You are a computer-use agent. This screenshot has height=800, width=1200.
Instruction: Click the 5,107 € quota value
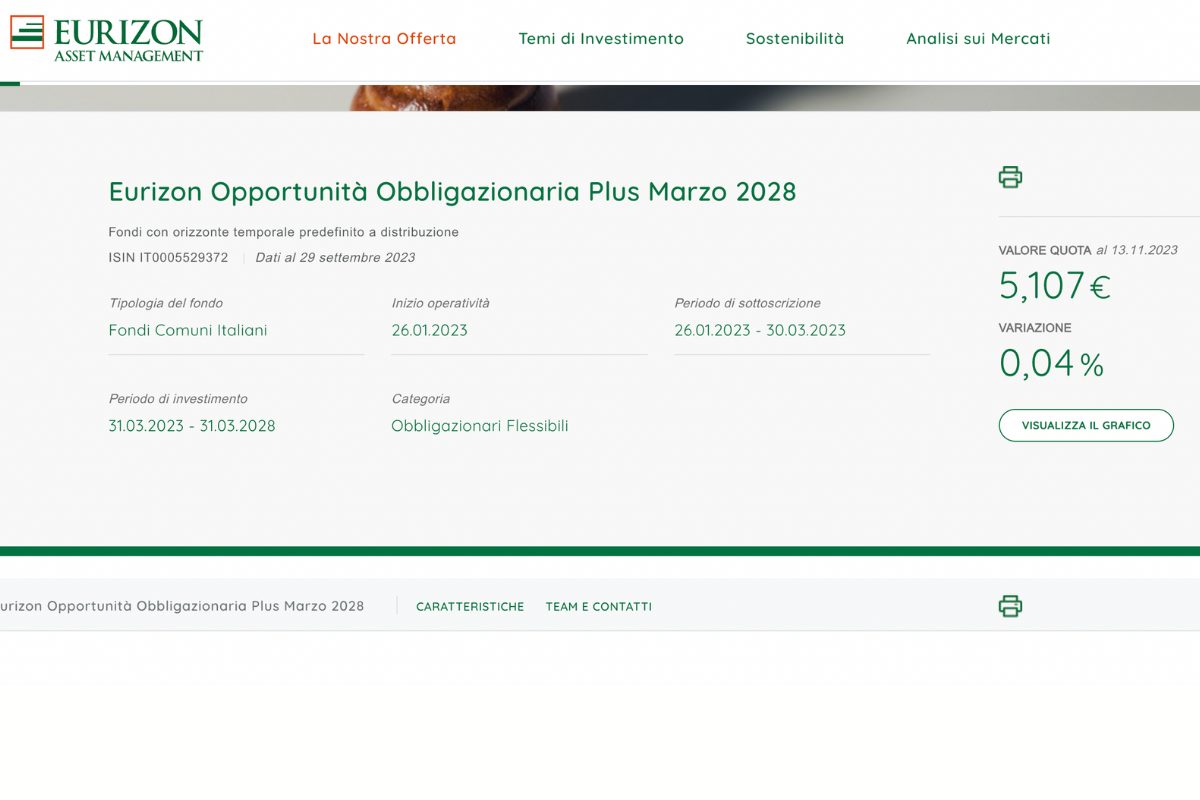[1054, 286]
